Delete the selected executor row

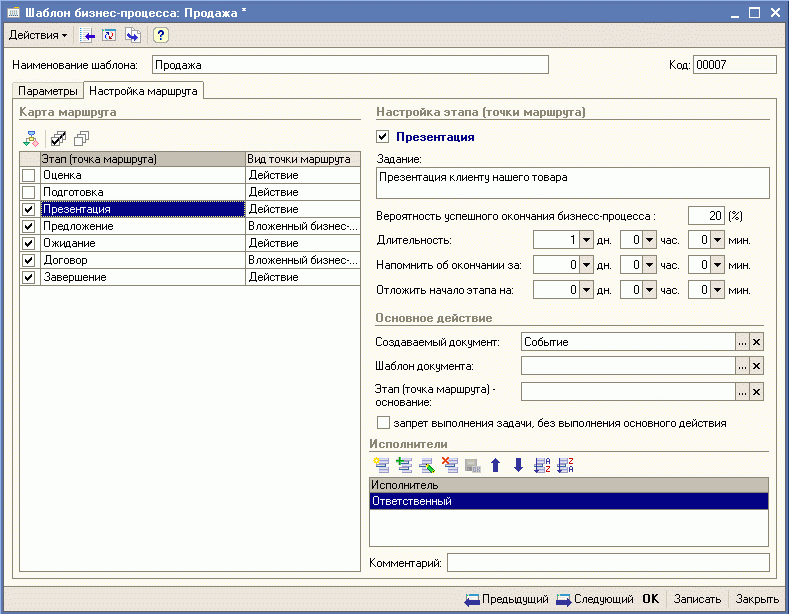pos(449,465)
